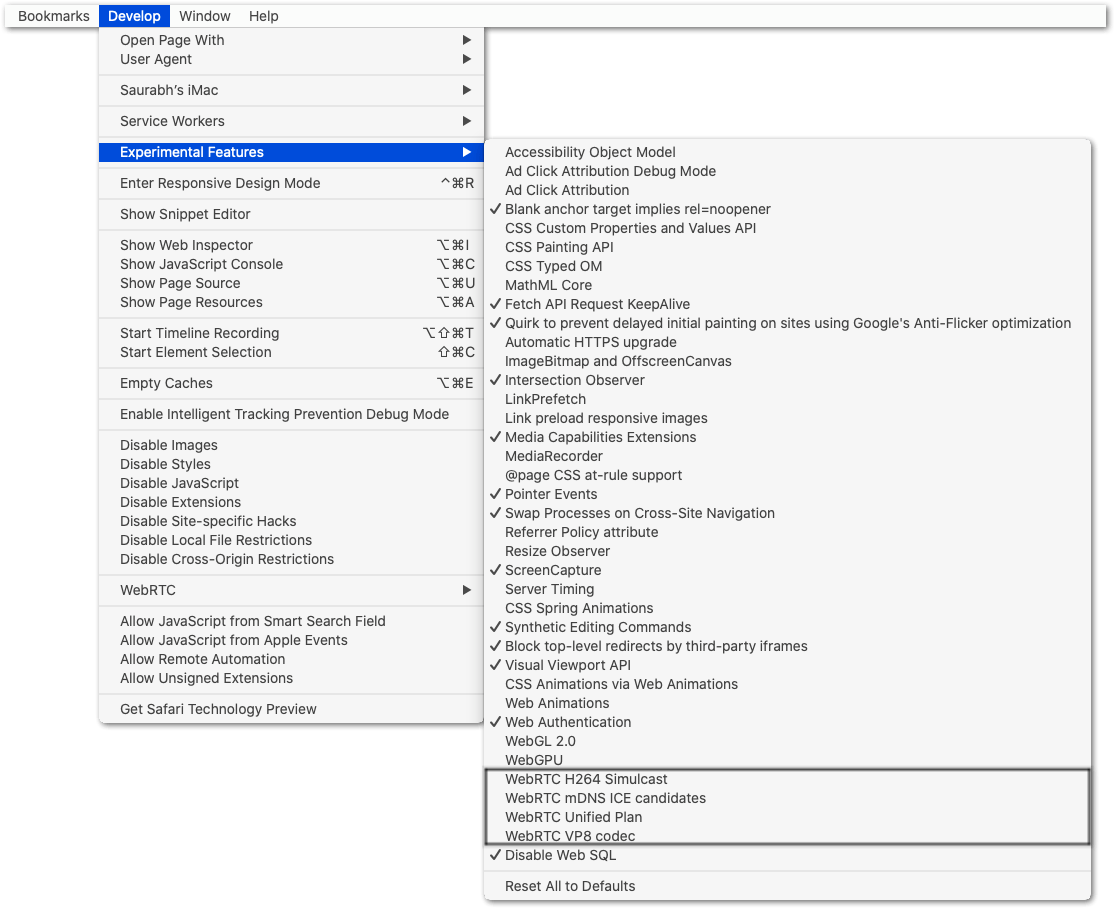Open the Experimental Features submenu
Viewport: 1115px width, 924px height.
pyautogui.click(x=292, y=152)
